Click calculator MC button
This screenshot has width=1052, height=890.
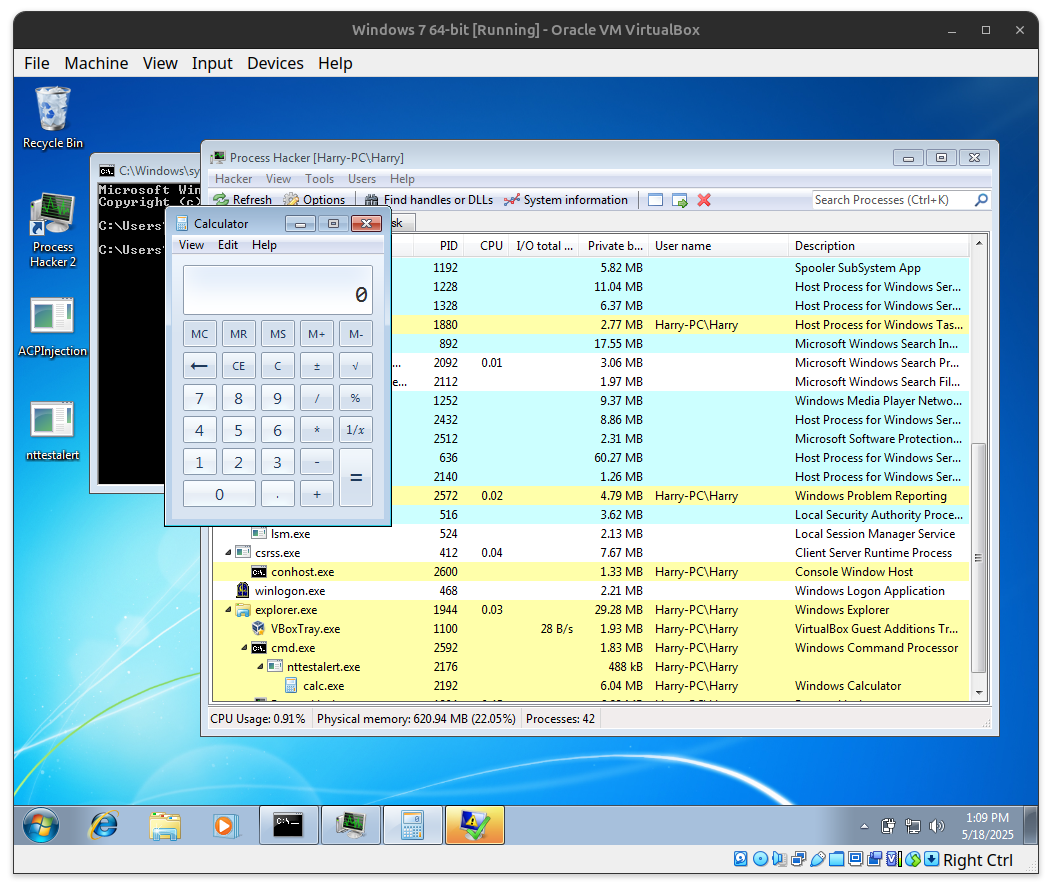tap(199, 334)
